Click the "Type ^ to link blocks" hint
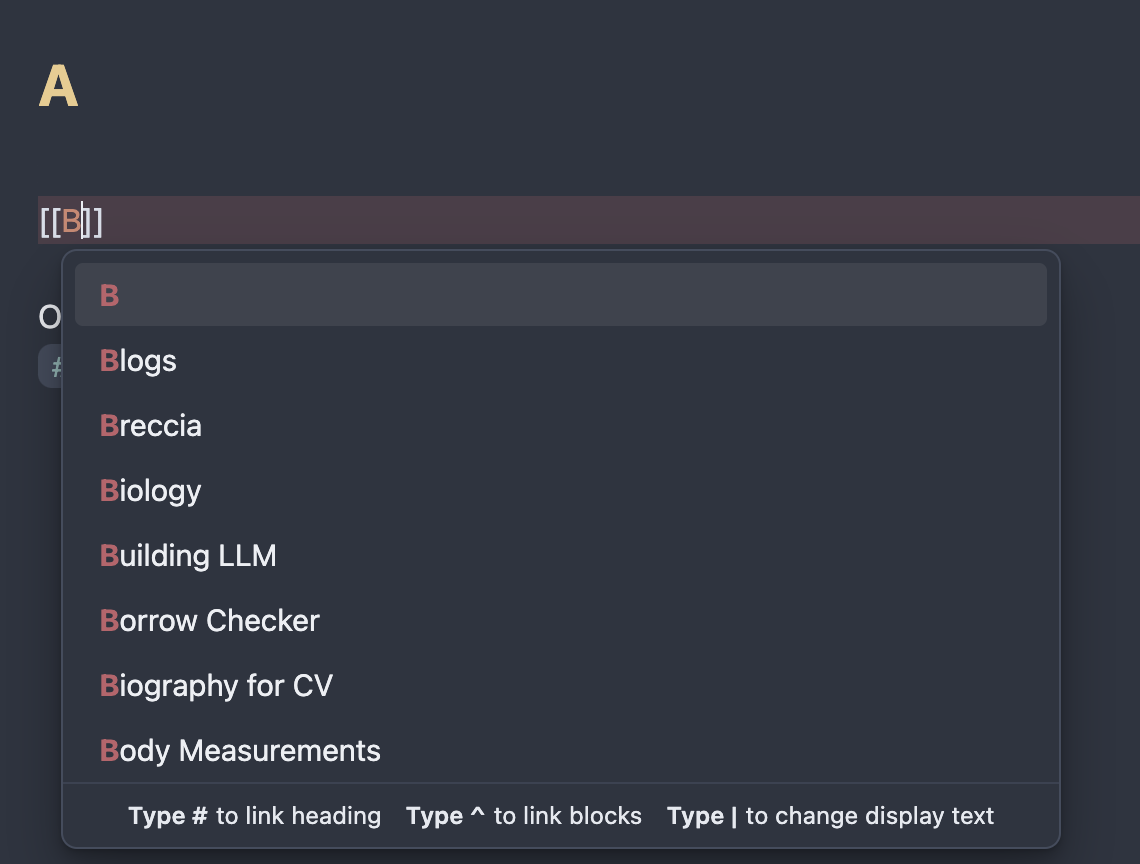1140x864 pixels. 524,816
